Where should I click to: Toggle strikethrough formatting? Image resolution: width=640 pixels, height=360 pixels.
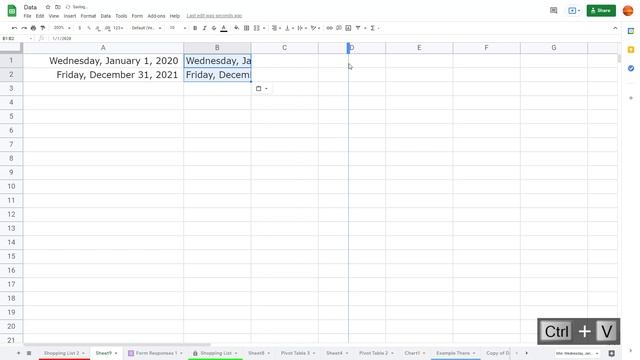pyautogui.click(x=214, y=28)
